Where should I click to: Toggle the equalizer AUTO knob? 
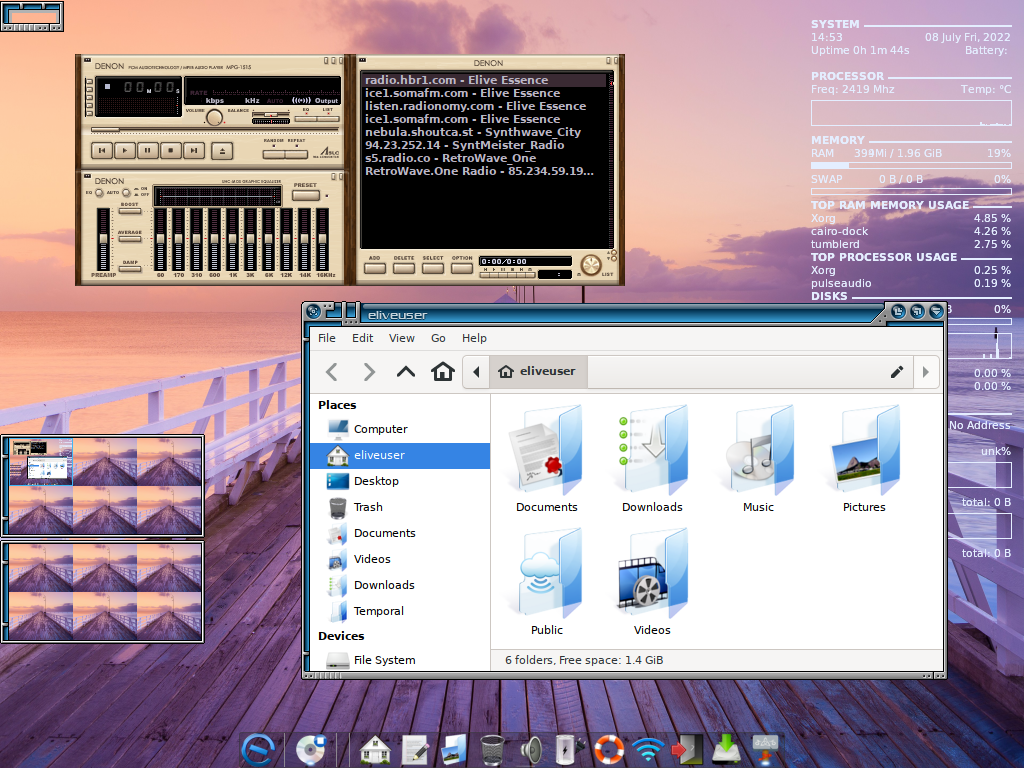[126, 193]
